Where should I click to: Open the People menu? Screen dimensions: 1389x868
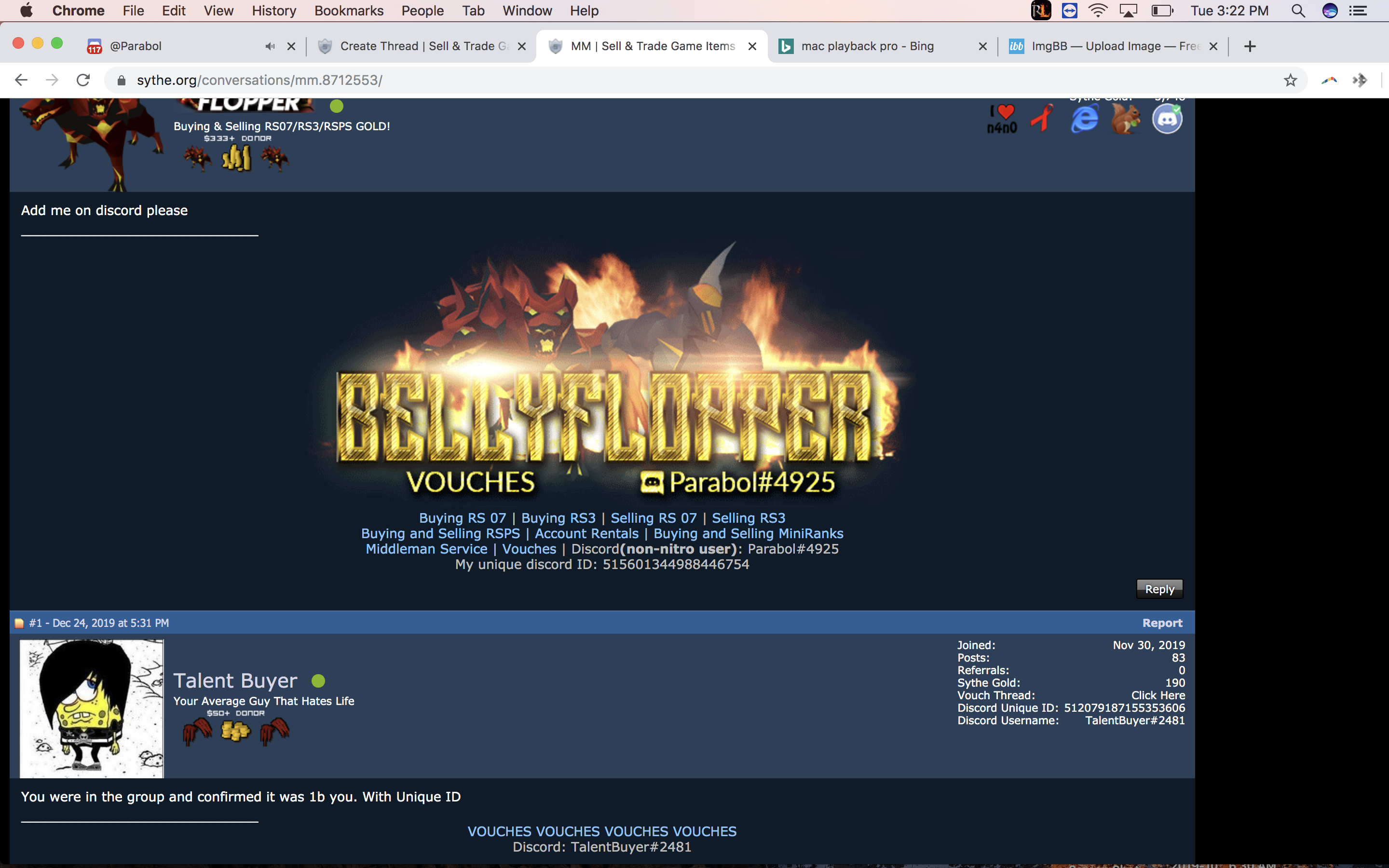coord(422,10)
